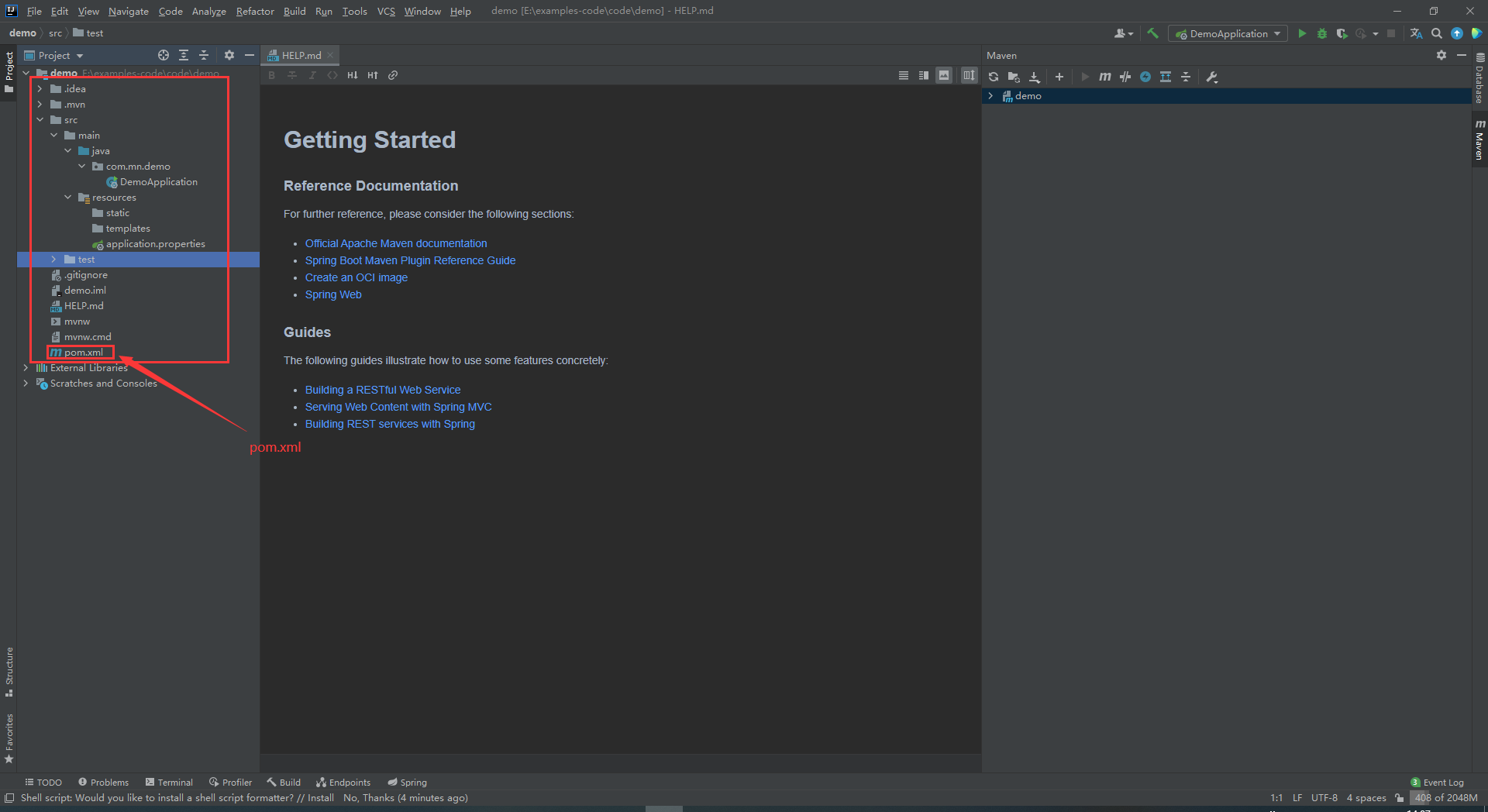Toggle bold markdown formatting
Image resolution: width=1488 pixels, height=812 pixels.
tap(272, 75)
